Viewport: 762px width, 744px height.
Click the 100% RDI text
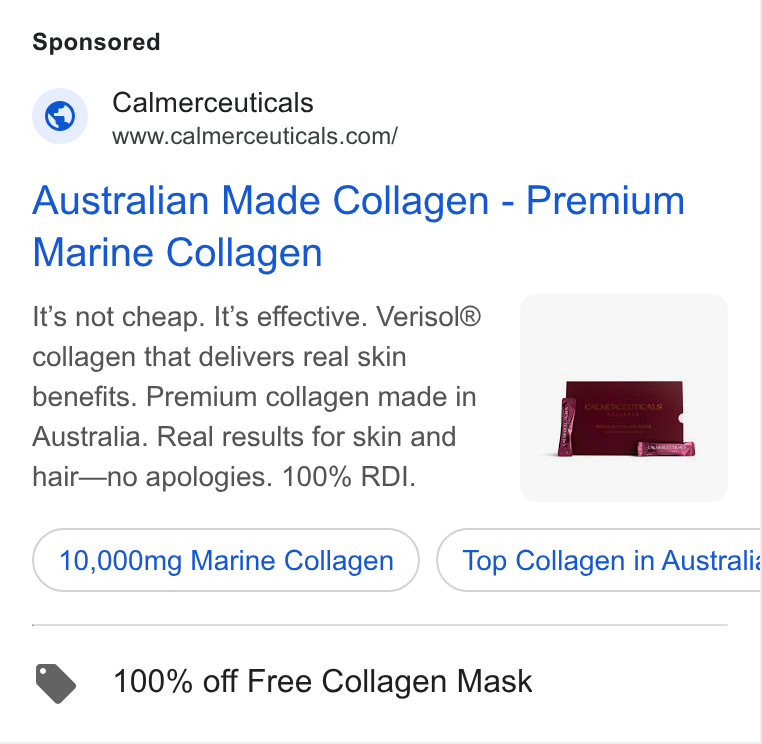coord(349,477)
